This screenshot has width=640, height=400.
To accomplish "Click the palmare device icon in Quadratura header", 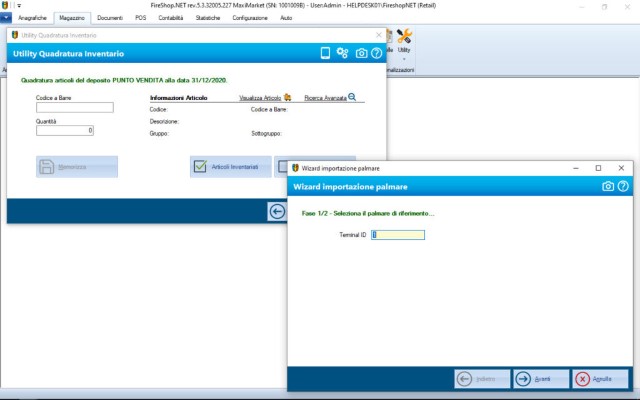I will coord(325,53).
